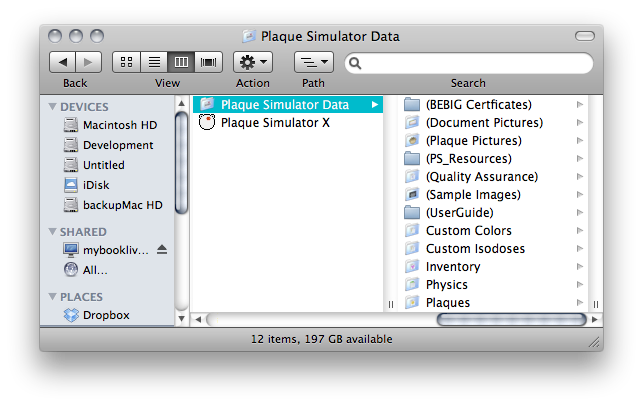Collapse the DEVICES section
Image resolution: width=643 pixels, height=406 pixels.
coord(52,107)
